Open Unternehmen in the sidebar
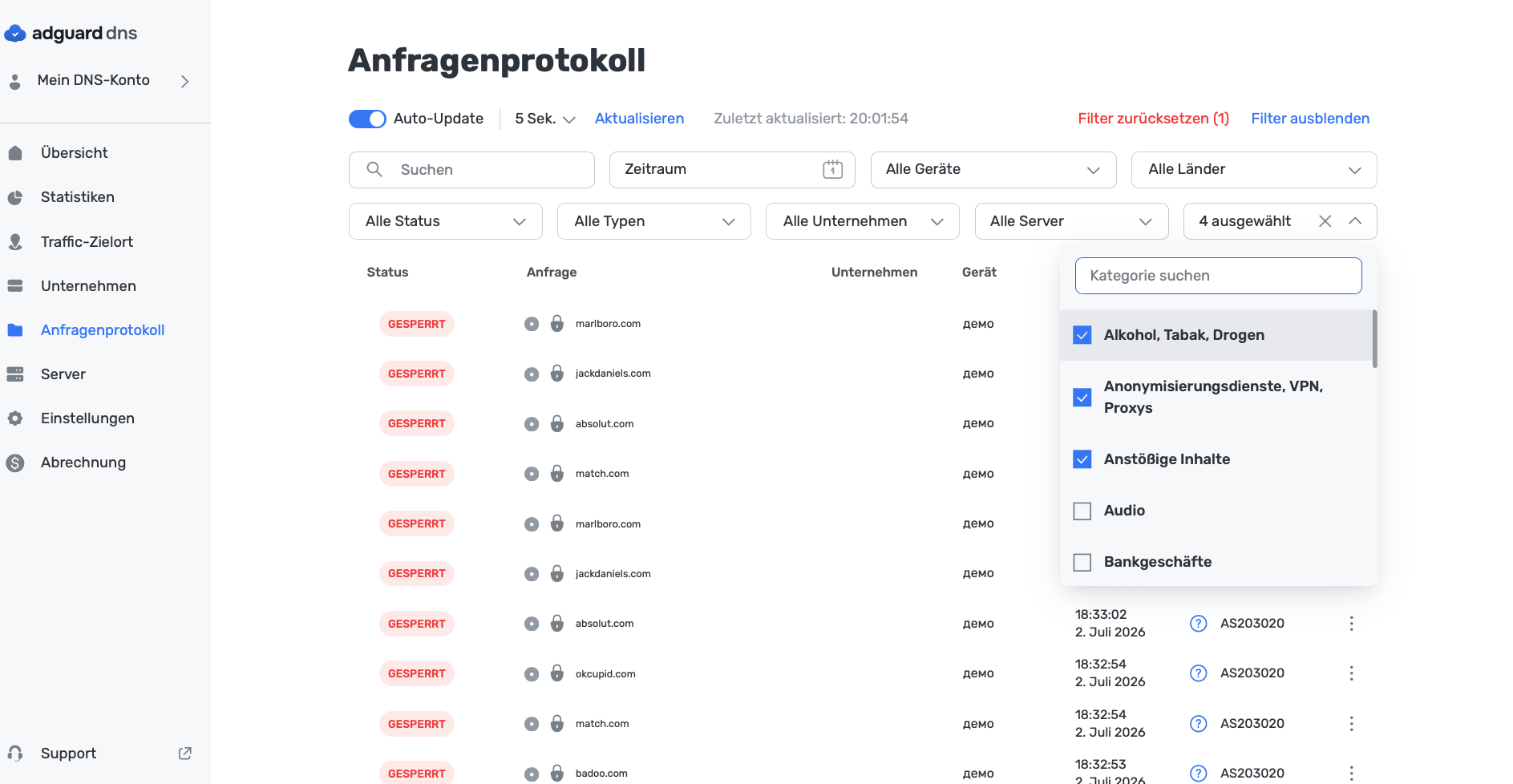The width and height of the screenshot is (1513, 784). [x=88, y=285]
